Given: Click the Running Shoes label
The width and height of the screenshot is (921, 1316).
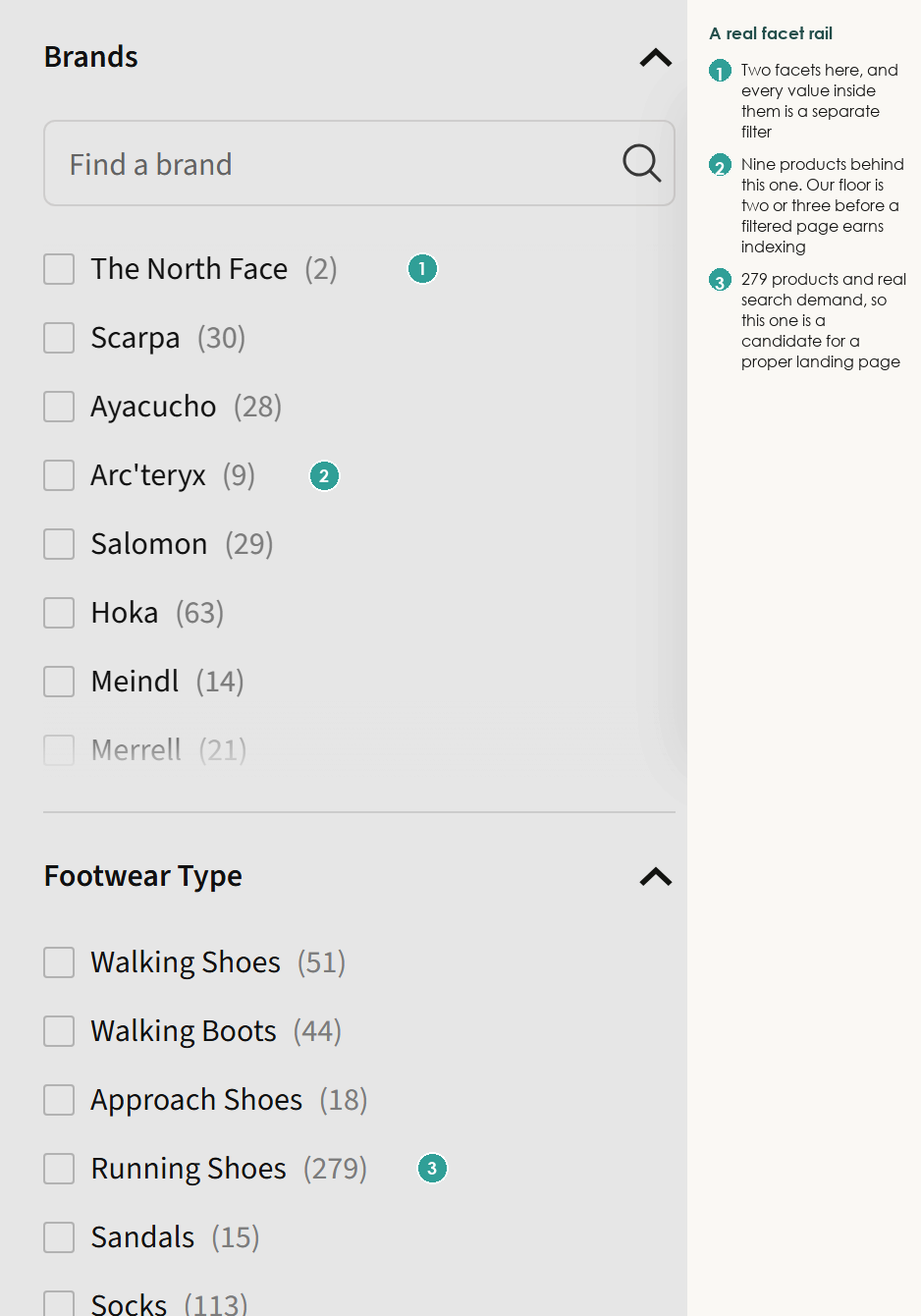Looking at the screenshot, I should point(189,1169).
